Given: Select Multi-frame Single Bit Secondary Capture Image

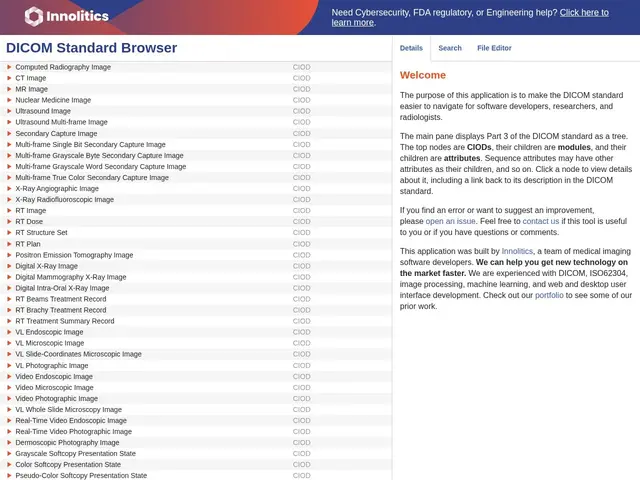Looking at the screenshot, I should click(x=196, y=144).
